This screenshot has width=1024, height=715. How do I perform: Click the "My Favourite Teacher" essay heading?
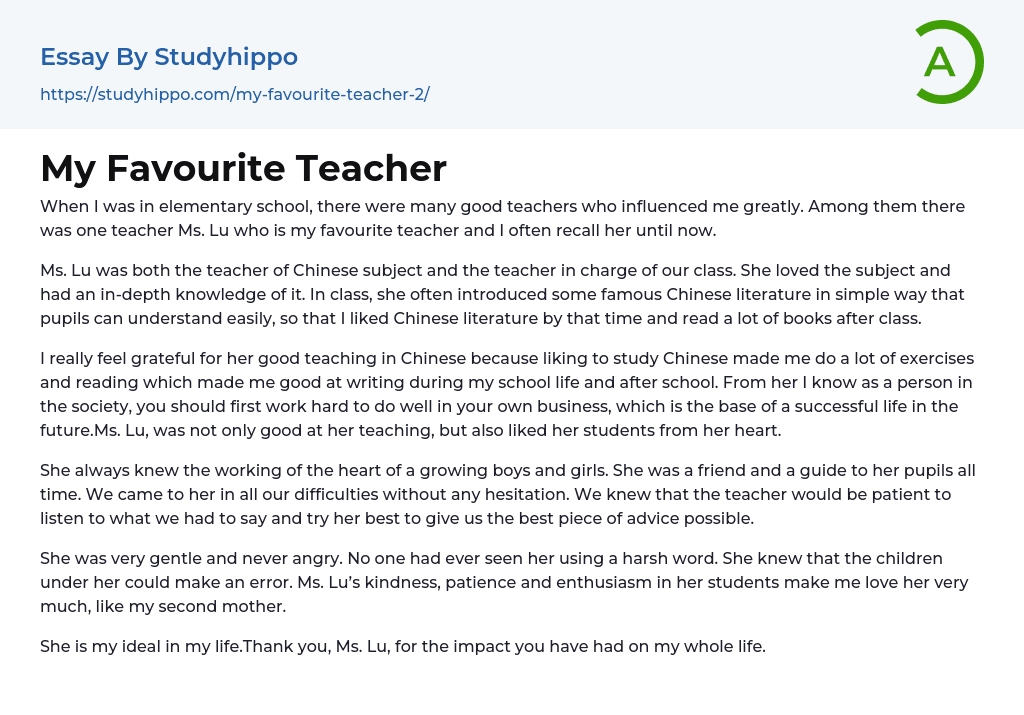(x=243, y=168)
